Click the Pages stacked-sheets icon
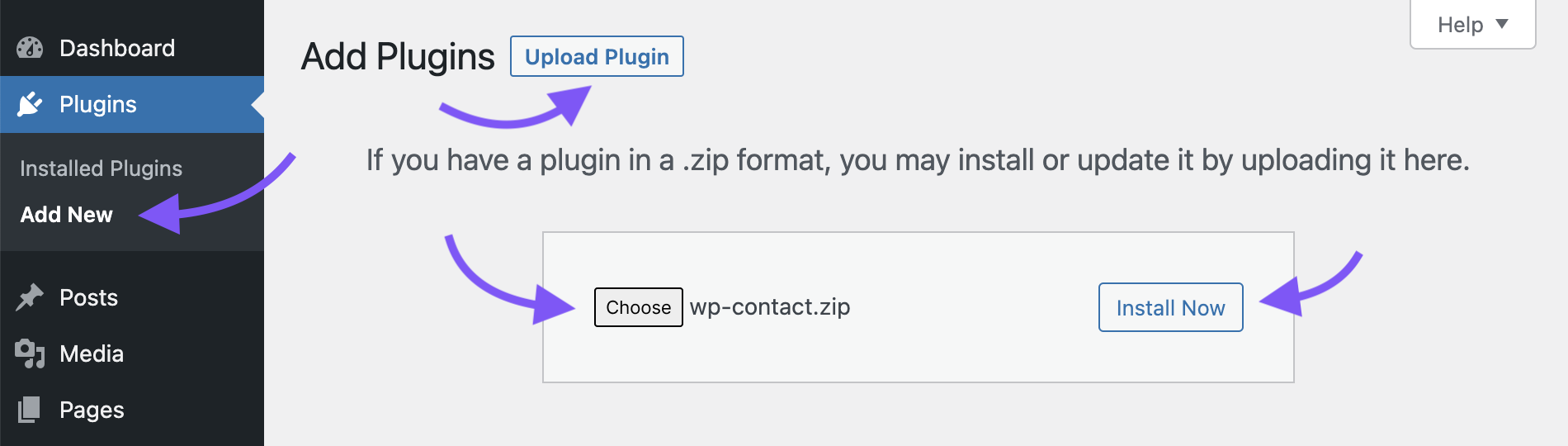The image size is (1568, 446). point(30,410)
